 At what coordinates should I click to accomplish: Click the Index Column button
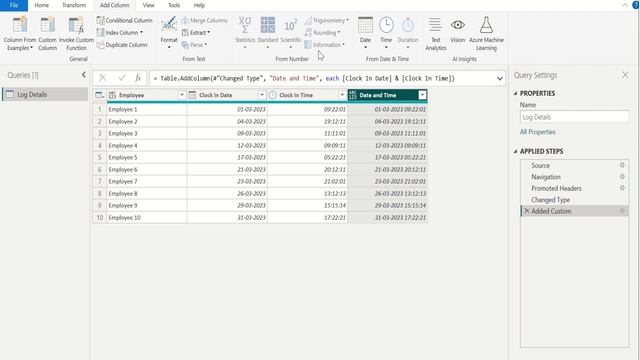(120, 32)
